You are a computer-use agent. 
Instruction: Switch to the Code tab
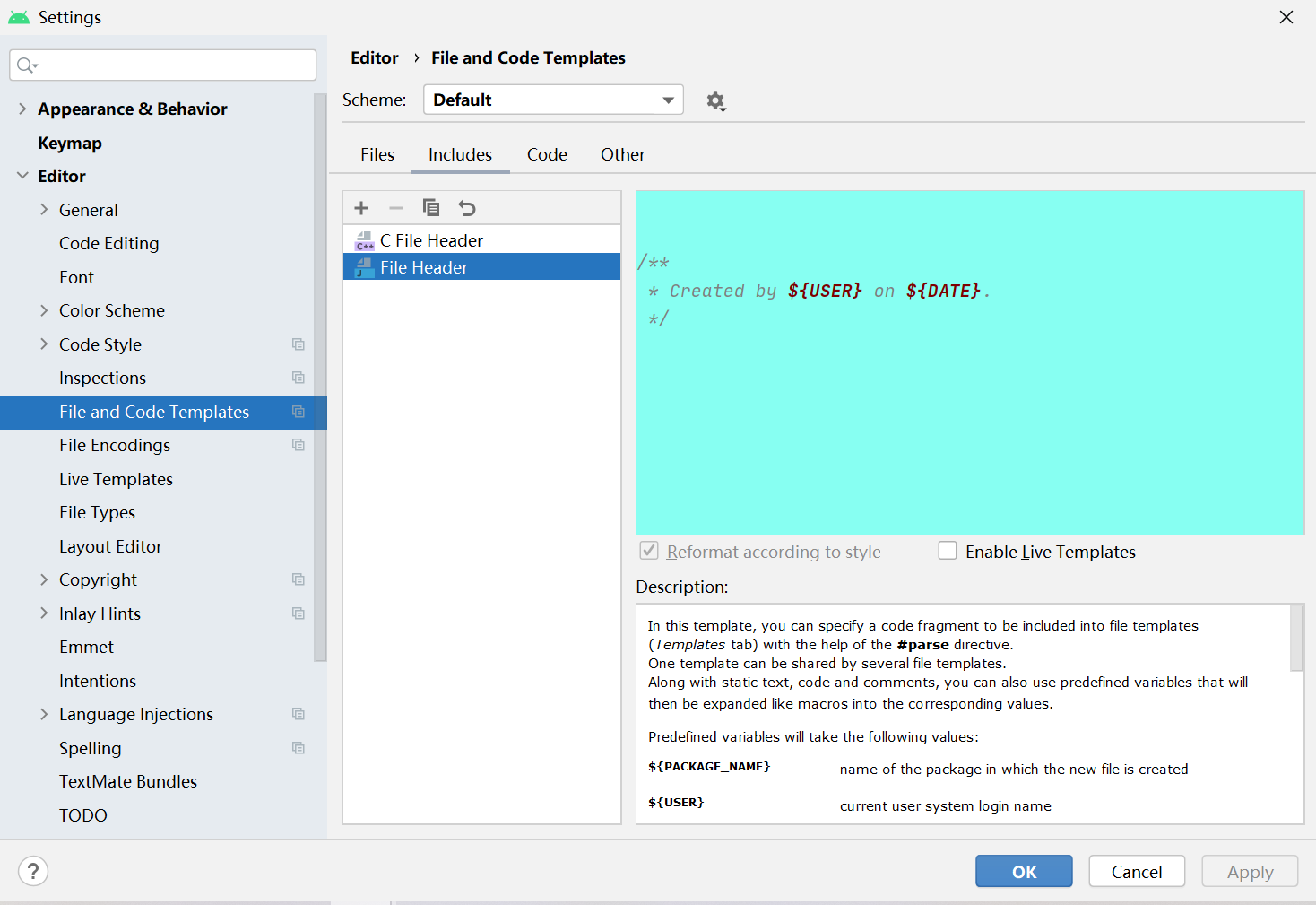tap(547, 154)
